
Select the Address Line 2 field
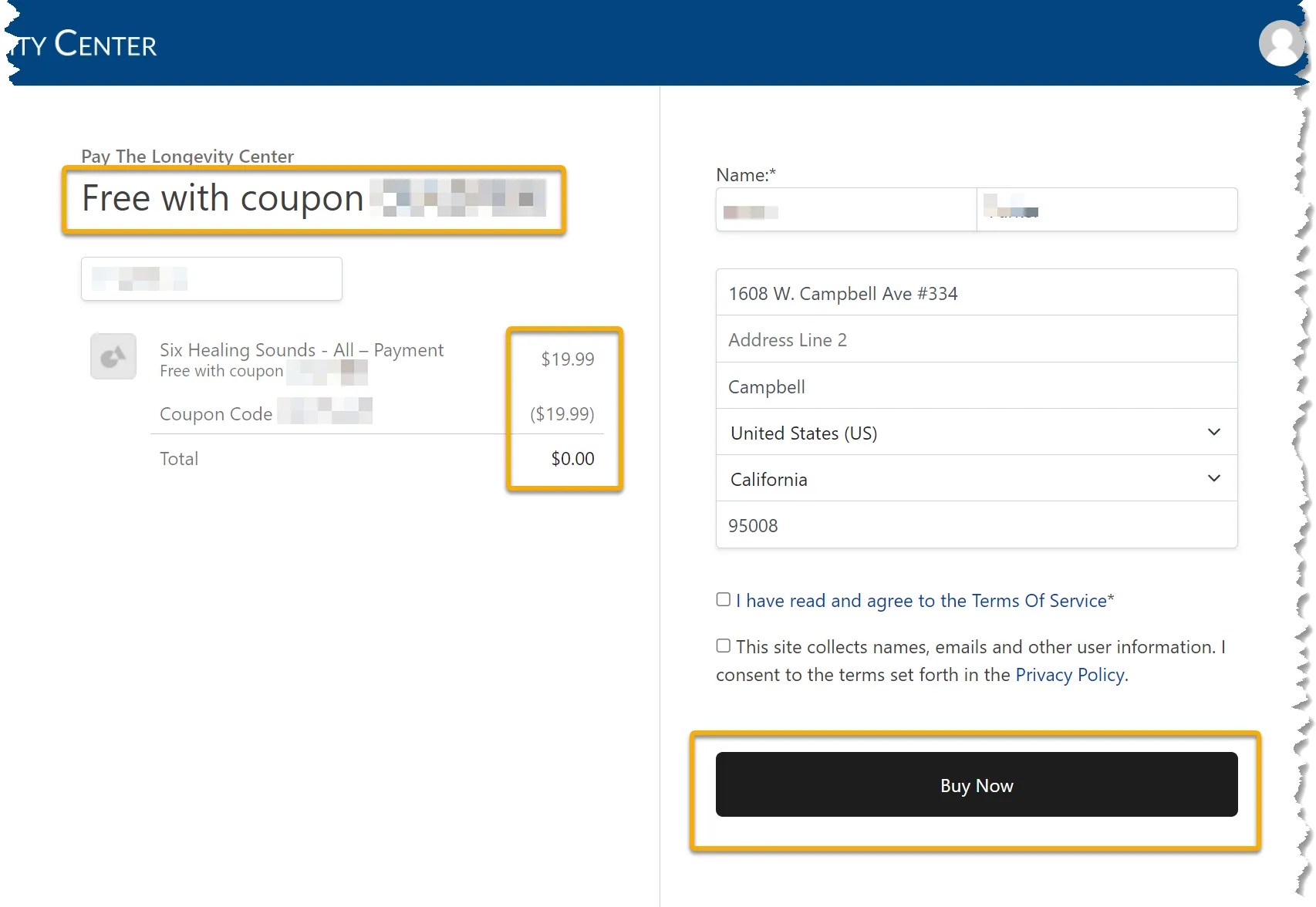point(975,339)
